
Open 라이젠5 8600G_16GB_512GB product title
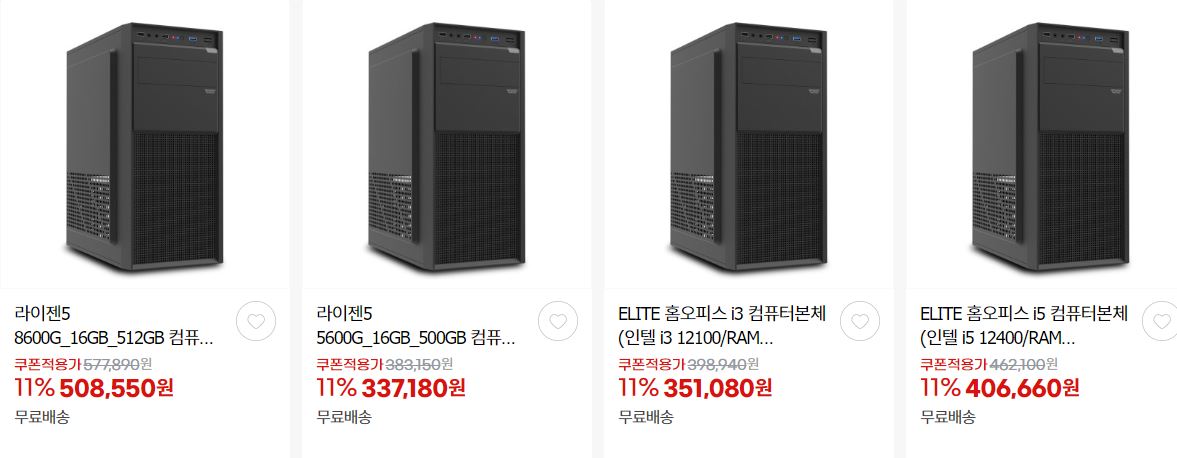pyautogui.click(x=114, y=326)
